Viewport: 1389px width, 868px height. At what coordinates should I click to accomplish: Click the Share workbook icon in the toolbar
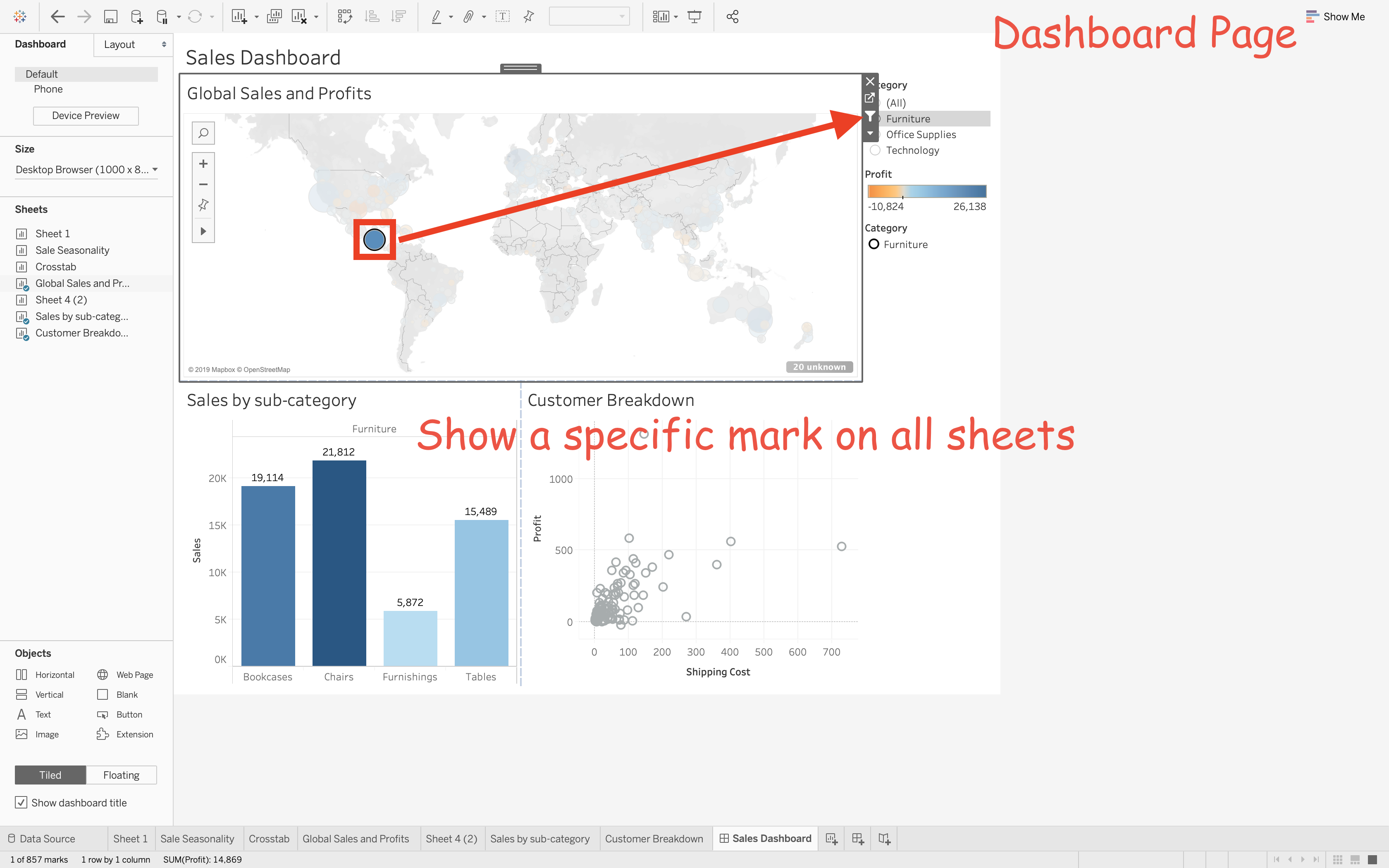[733, 17]
